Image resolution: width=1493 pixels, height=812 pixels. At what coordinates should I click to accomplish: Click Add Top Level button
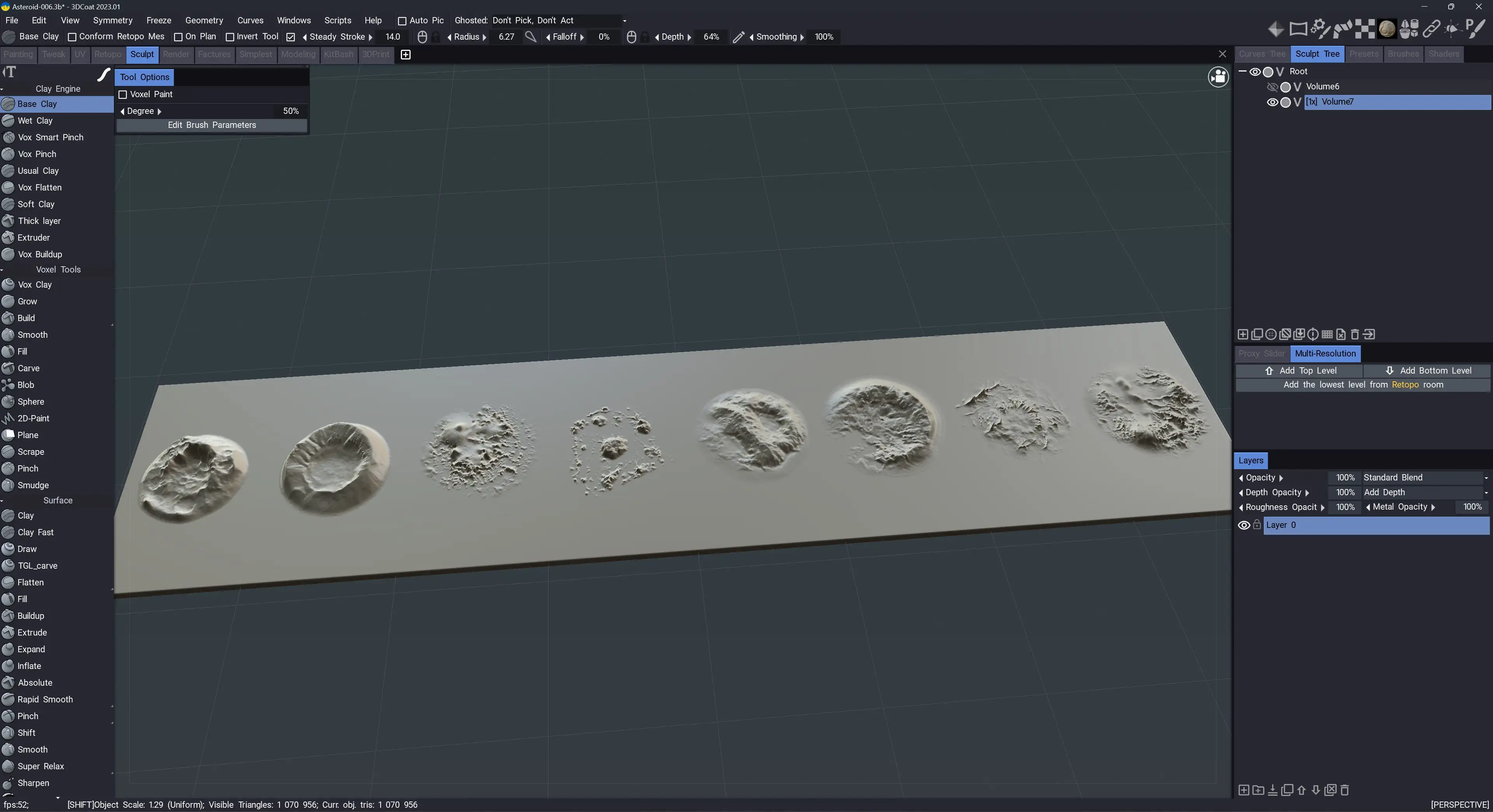pos(1299,371)
